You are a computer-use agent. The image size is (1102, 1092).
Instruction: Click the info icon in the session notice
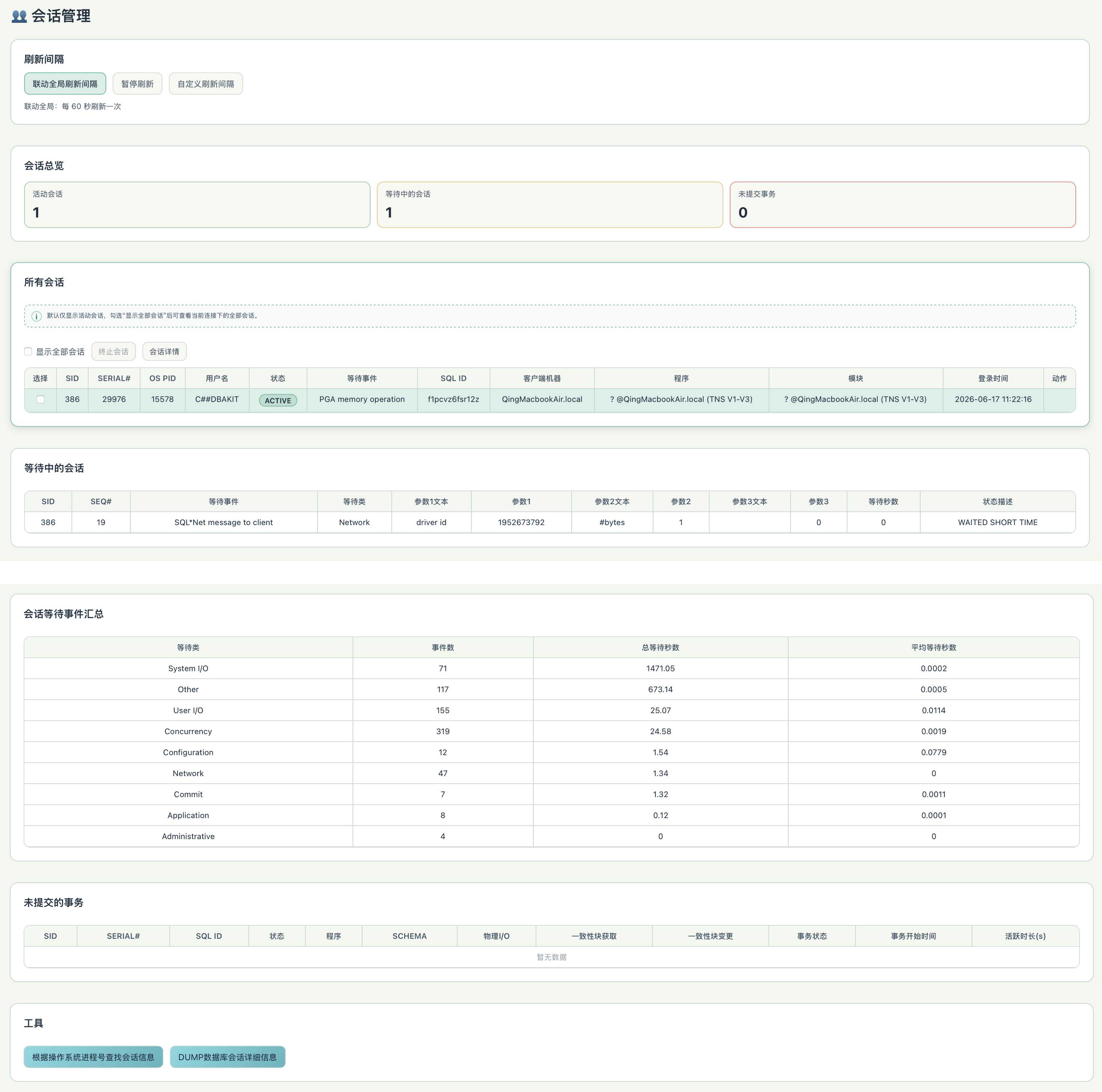36,316
